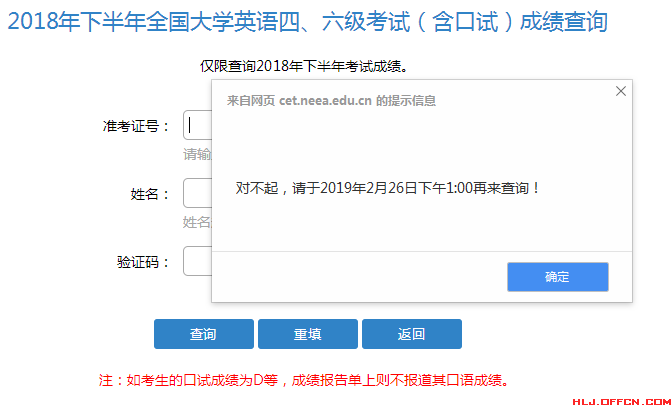This screenshot has height=411, width=671.
Task: Click the 姓名 label
Action: [150, 194]
